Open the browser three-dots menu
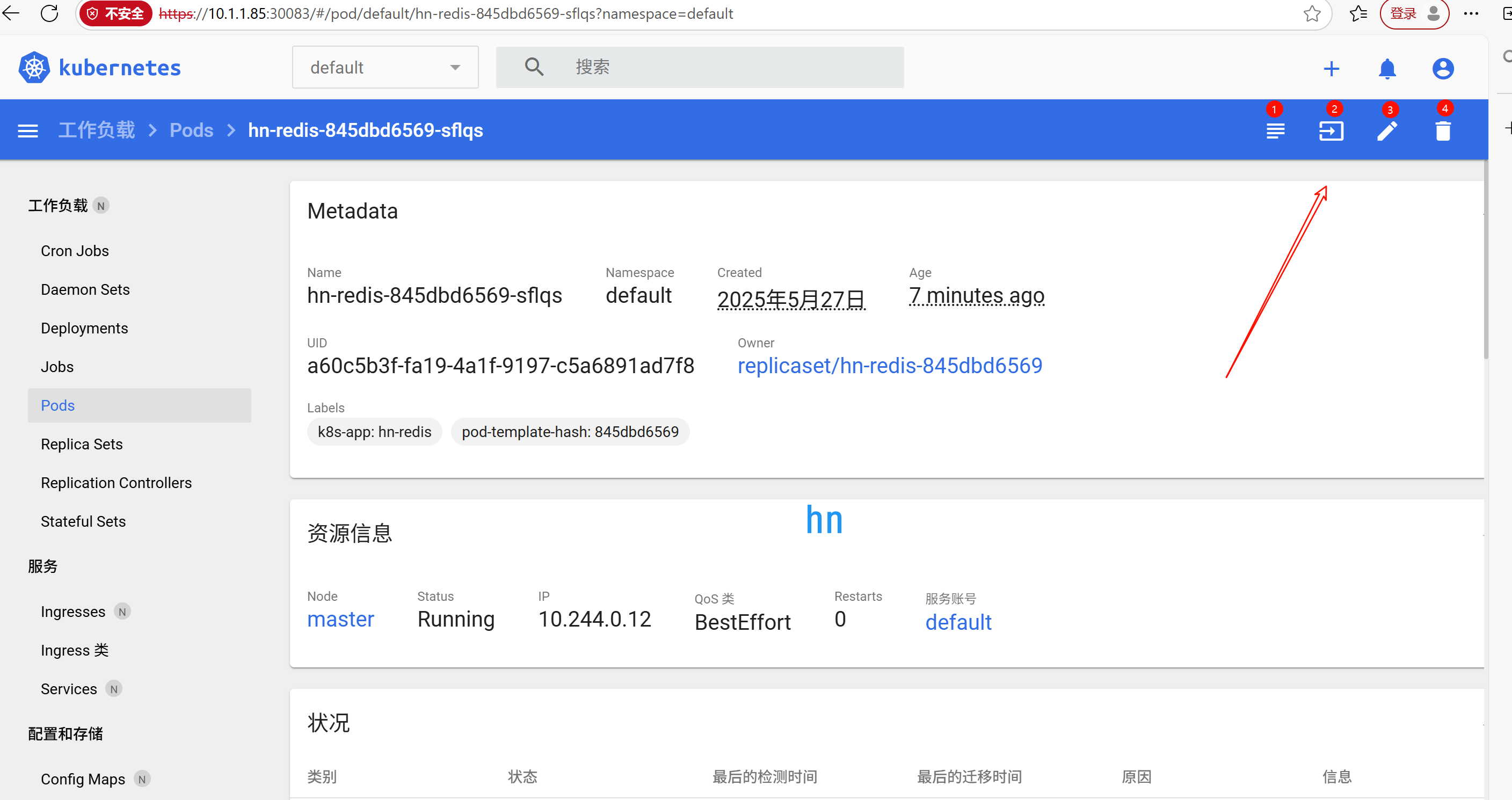 pyautogui.click(x=1471, y=13)
